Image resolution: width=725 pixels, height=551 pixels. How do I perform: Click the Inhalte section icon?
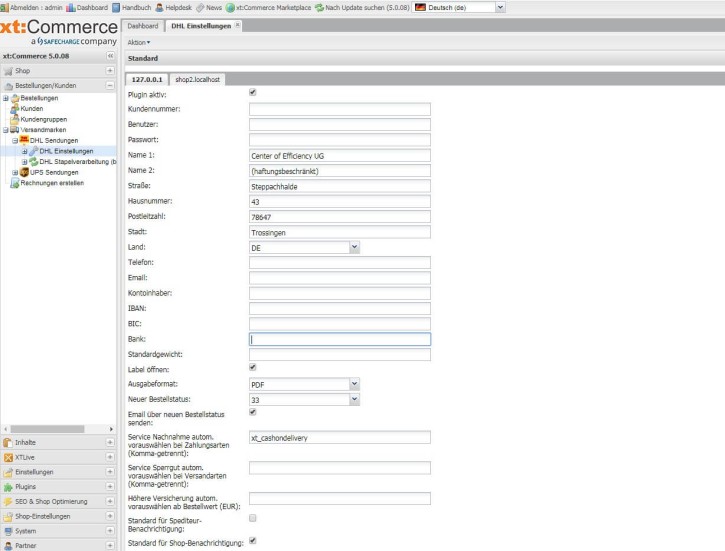[x=8, y=442]
